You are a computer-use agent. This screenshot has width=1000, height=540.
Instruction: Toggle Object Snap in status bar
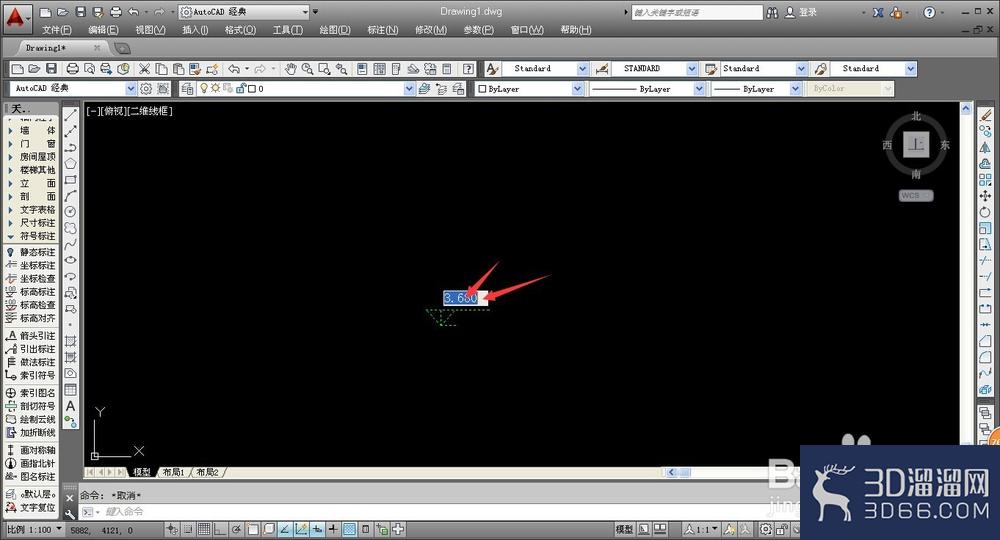point(253,529)
